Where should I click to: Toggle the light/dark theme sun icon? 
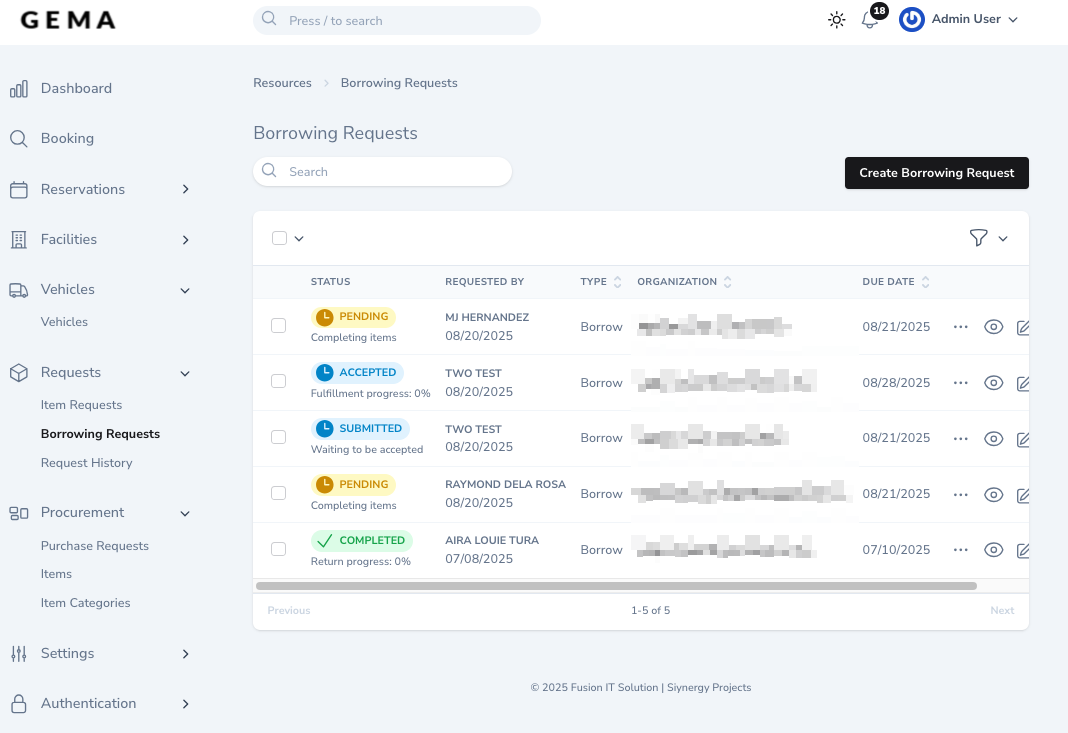tap(837, 20)
